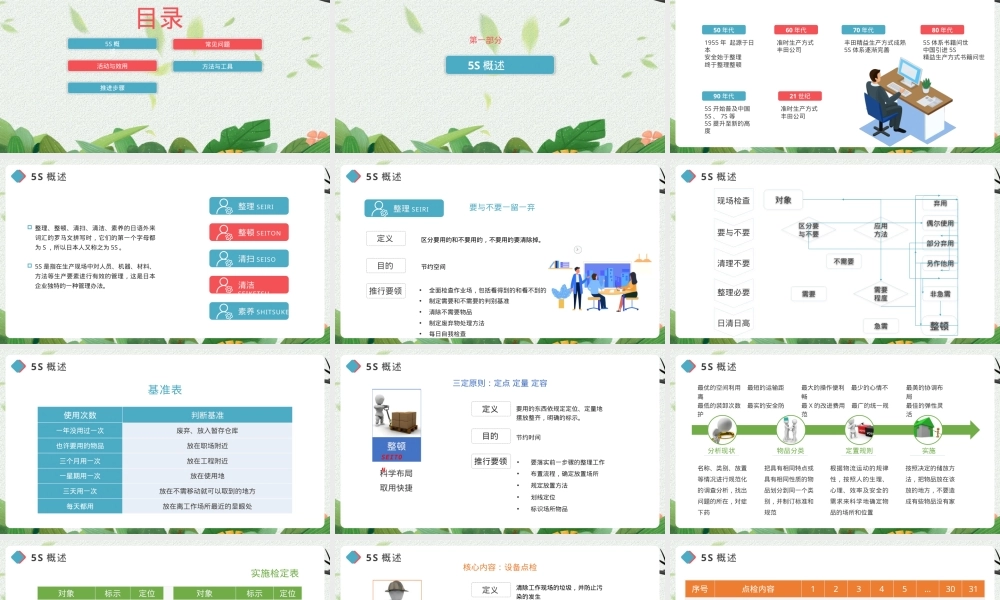Click the diamond logo beside 5S 概述 on 基准表 slide
The height and width of the screenshot is (600, 1000).
coord(18,366)
